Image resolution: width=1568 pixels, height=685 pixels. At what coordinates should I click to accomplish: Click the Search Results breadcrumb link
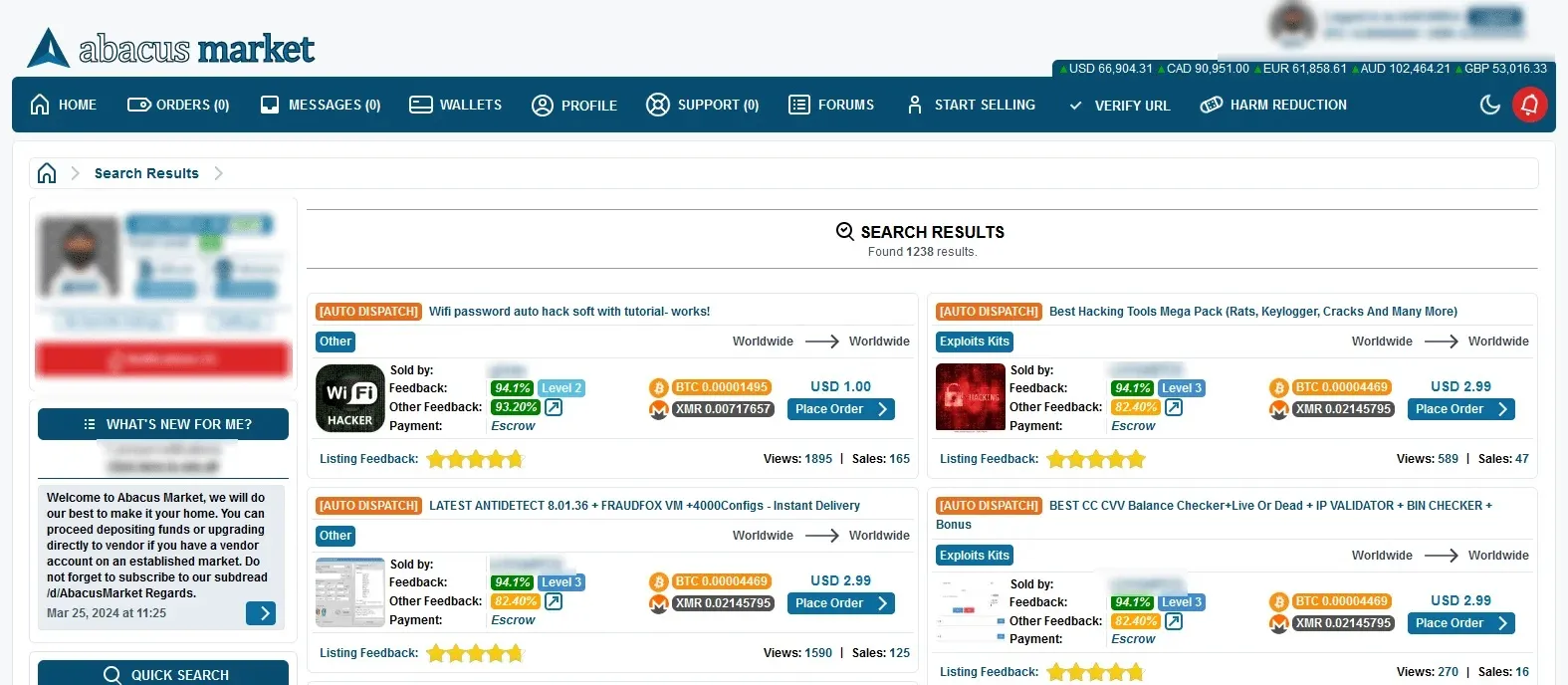coord(146,173)
